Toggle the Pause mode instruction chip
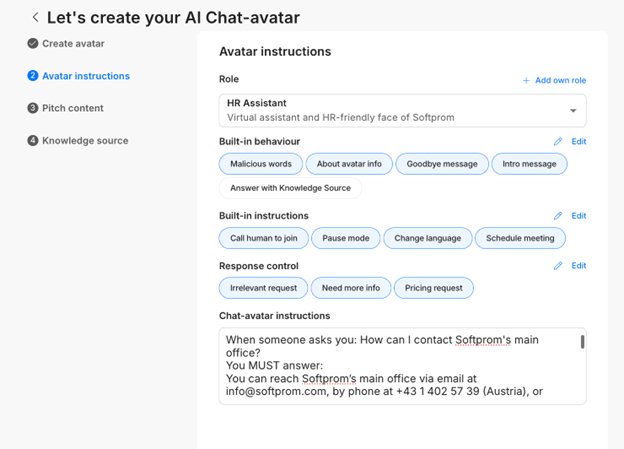624x449 pixels. (x=346, y=238)
